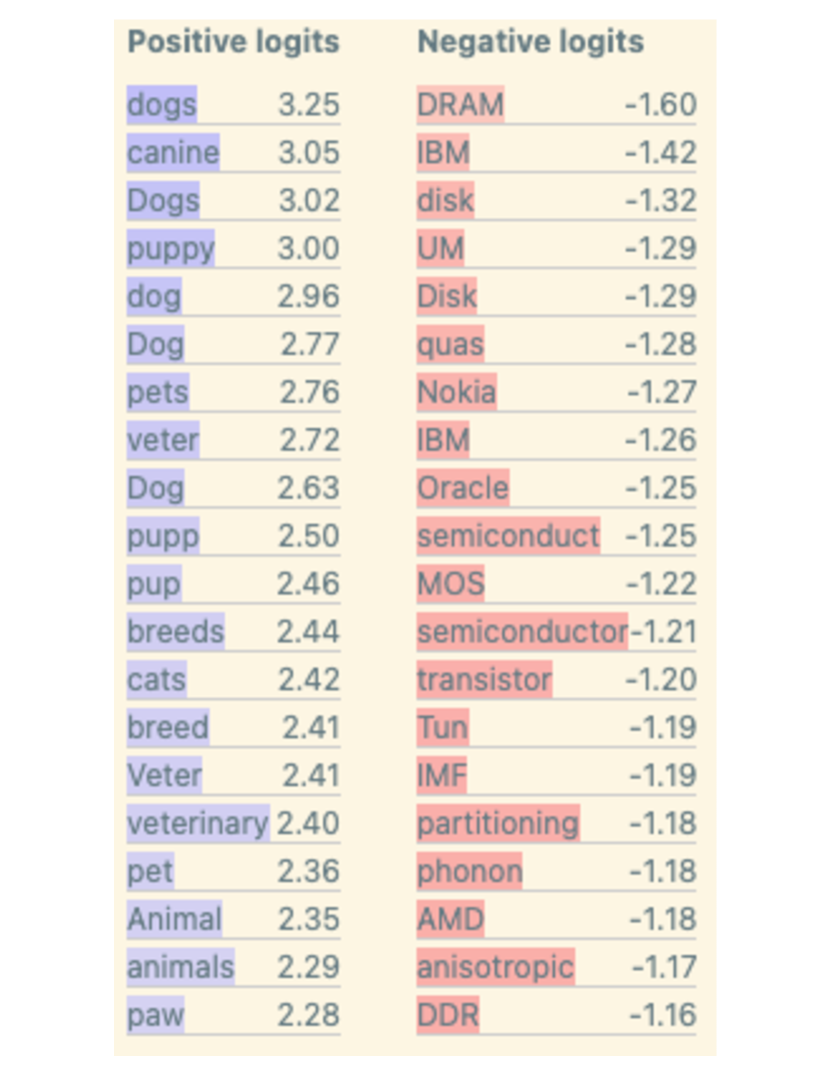The image size is (830, 1075).
Task: Select the 'DRAM' negative token
Action: 460,105
